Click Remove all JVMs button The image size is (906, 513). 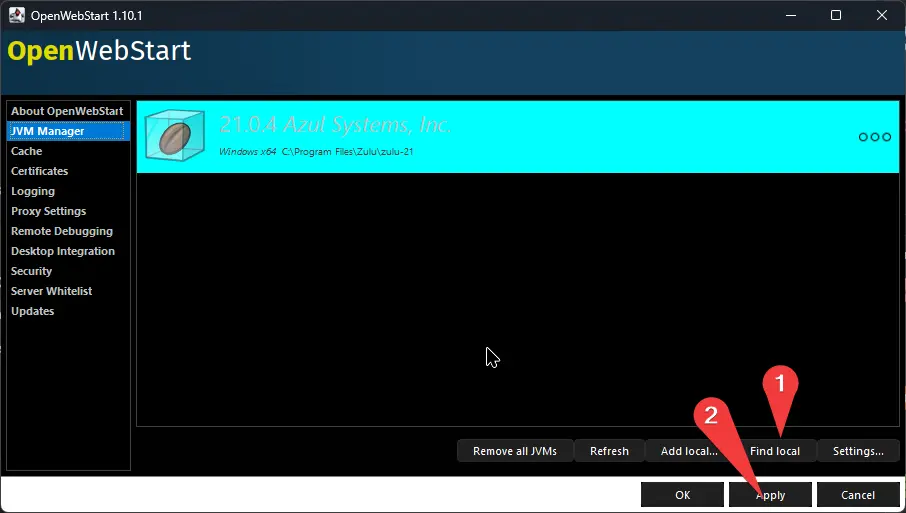[x=515, y=451]
